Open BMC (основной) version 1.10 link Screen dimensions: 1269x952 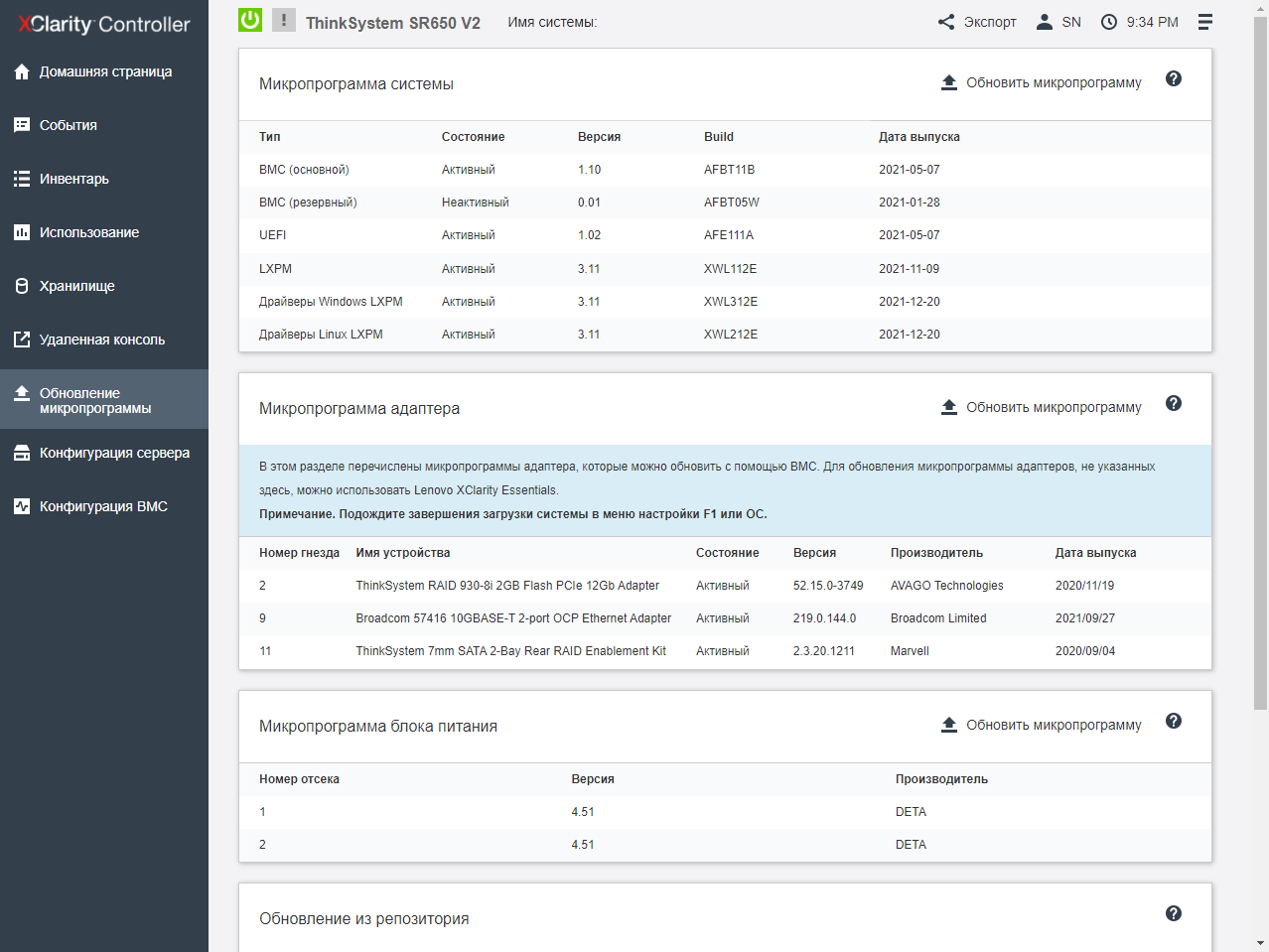pyautogui.click(x=590, y=170)
